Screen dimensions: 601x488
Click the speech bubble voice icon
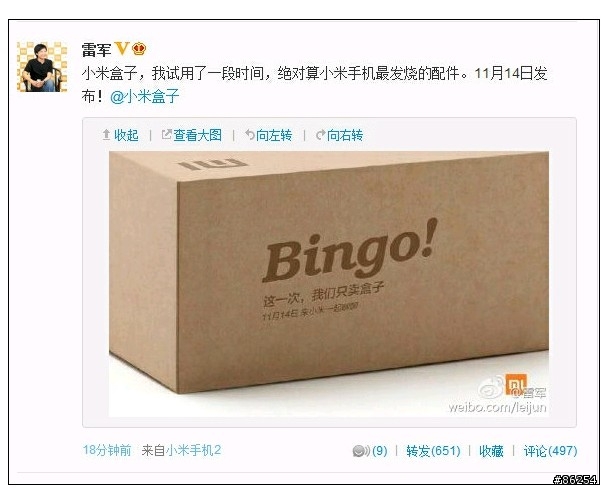pos(361,451)
